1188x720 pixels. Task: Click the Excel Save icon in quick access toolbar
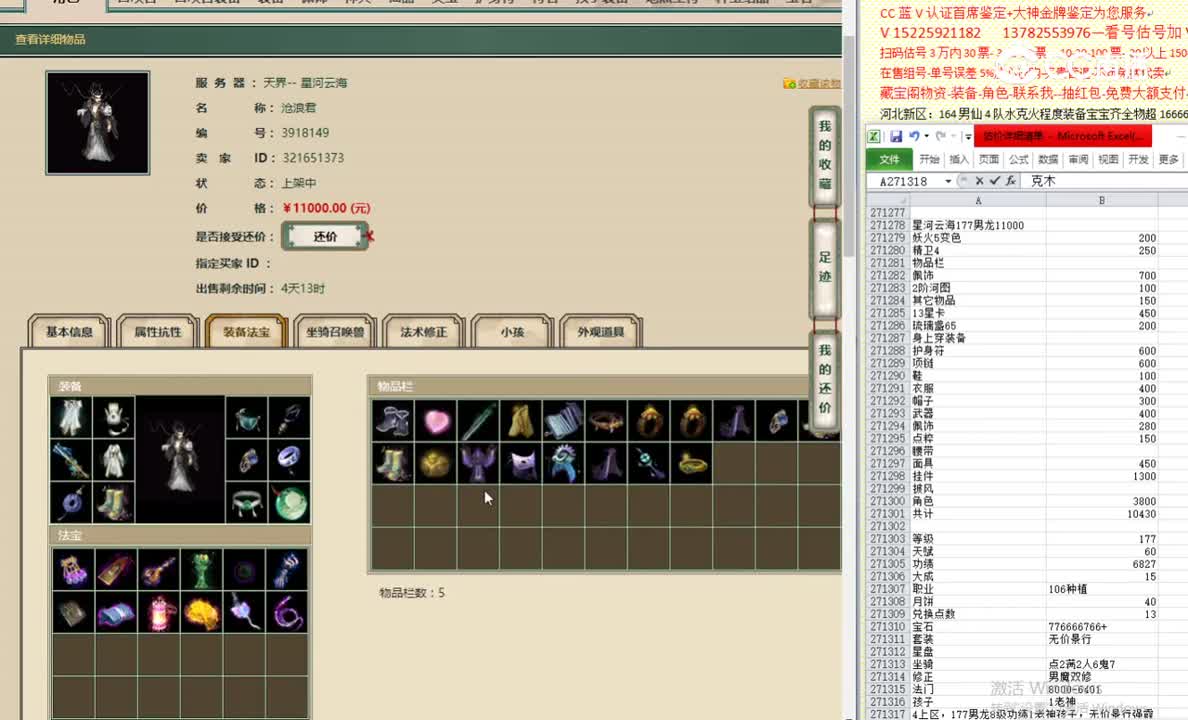(x=896, y=136)
